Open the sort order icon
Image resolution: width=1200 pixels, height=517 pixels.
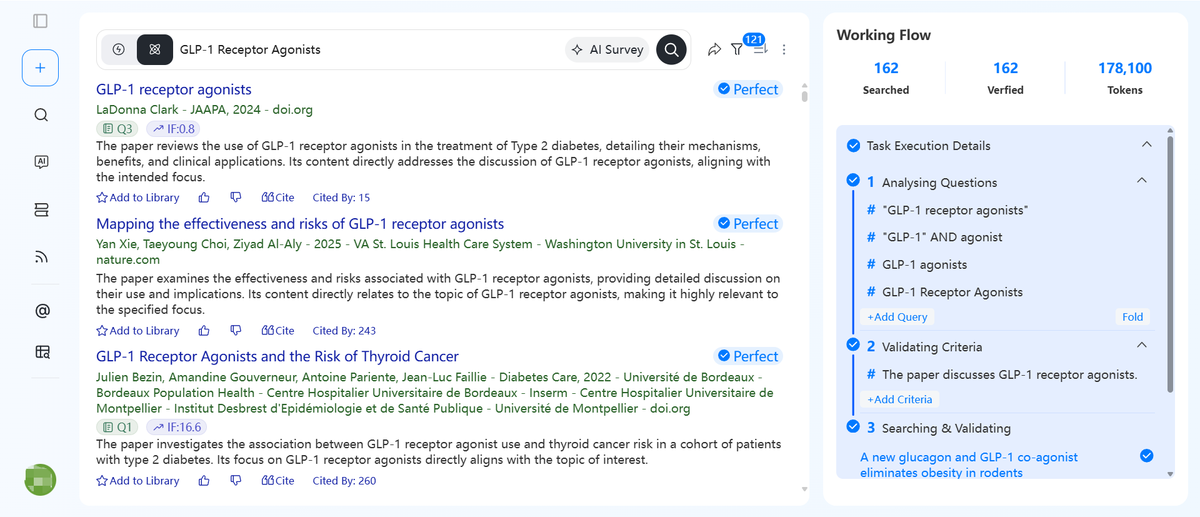(759, 49)
